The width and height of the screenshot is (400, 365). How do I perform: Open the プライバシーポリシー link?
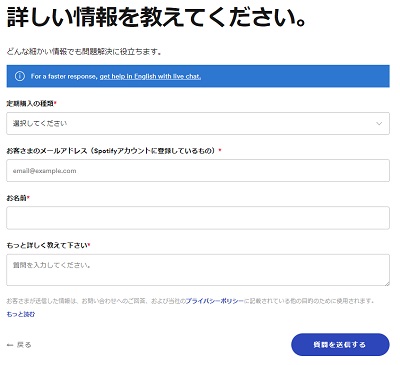pyautogui.click(x=215, y=301)
